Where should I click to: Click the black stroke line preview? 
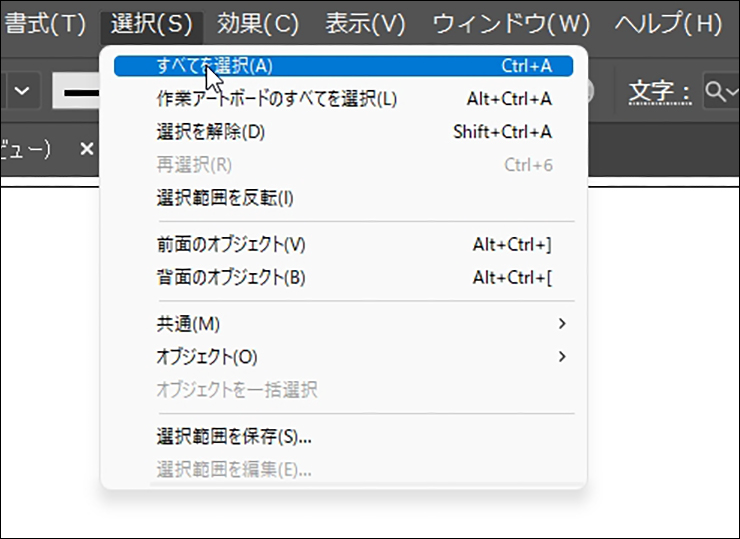80,93
